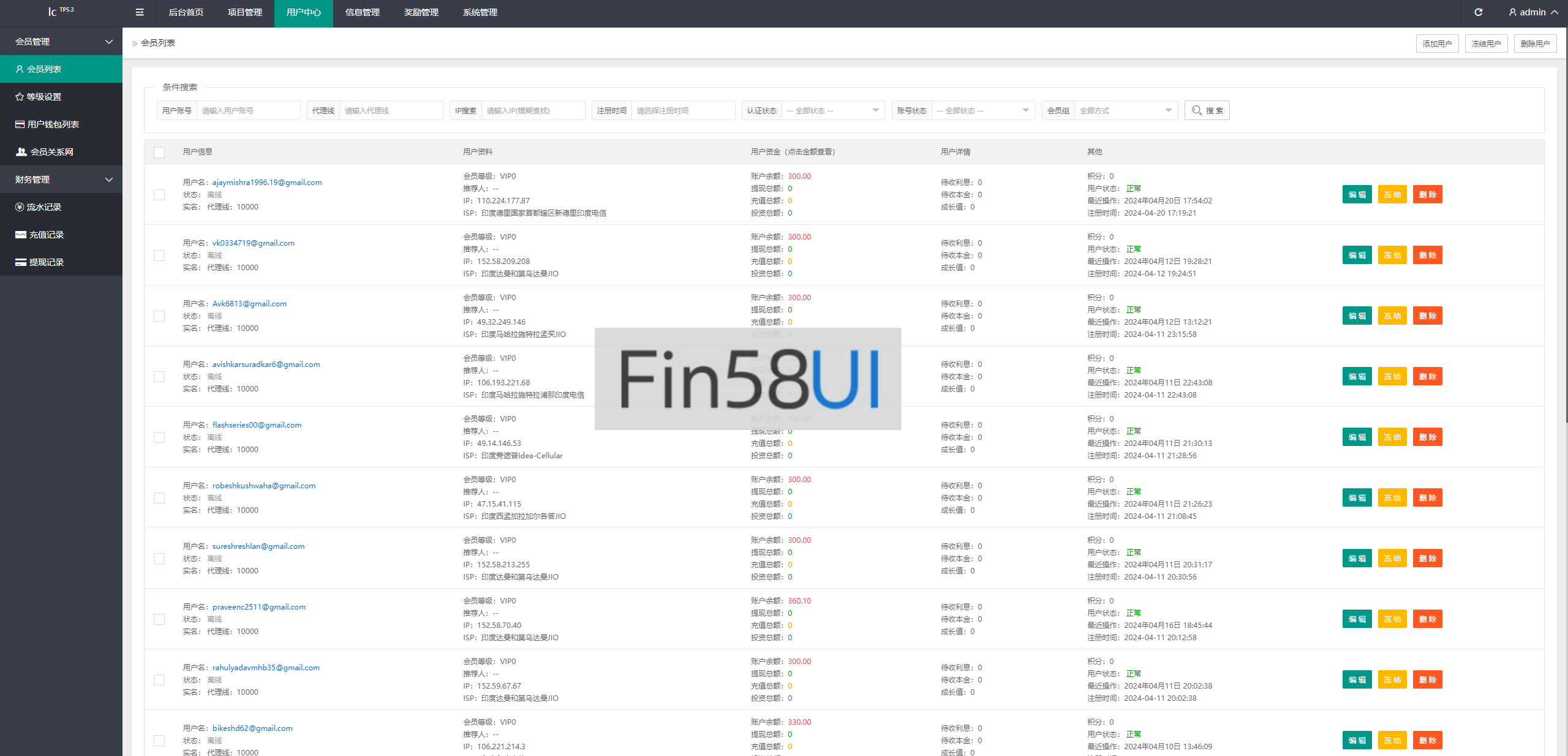Open the 会员组 全部方式 dropdown

click(1125, 111)
